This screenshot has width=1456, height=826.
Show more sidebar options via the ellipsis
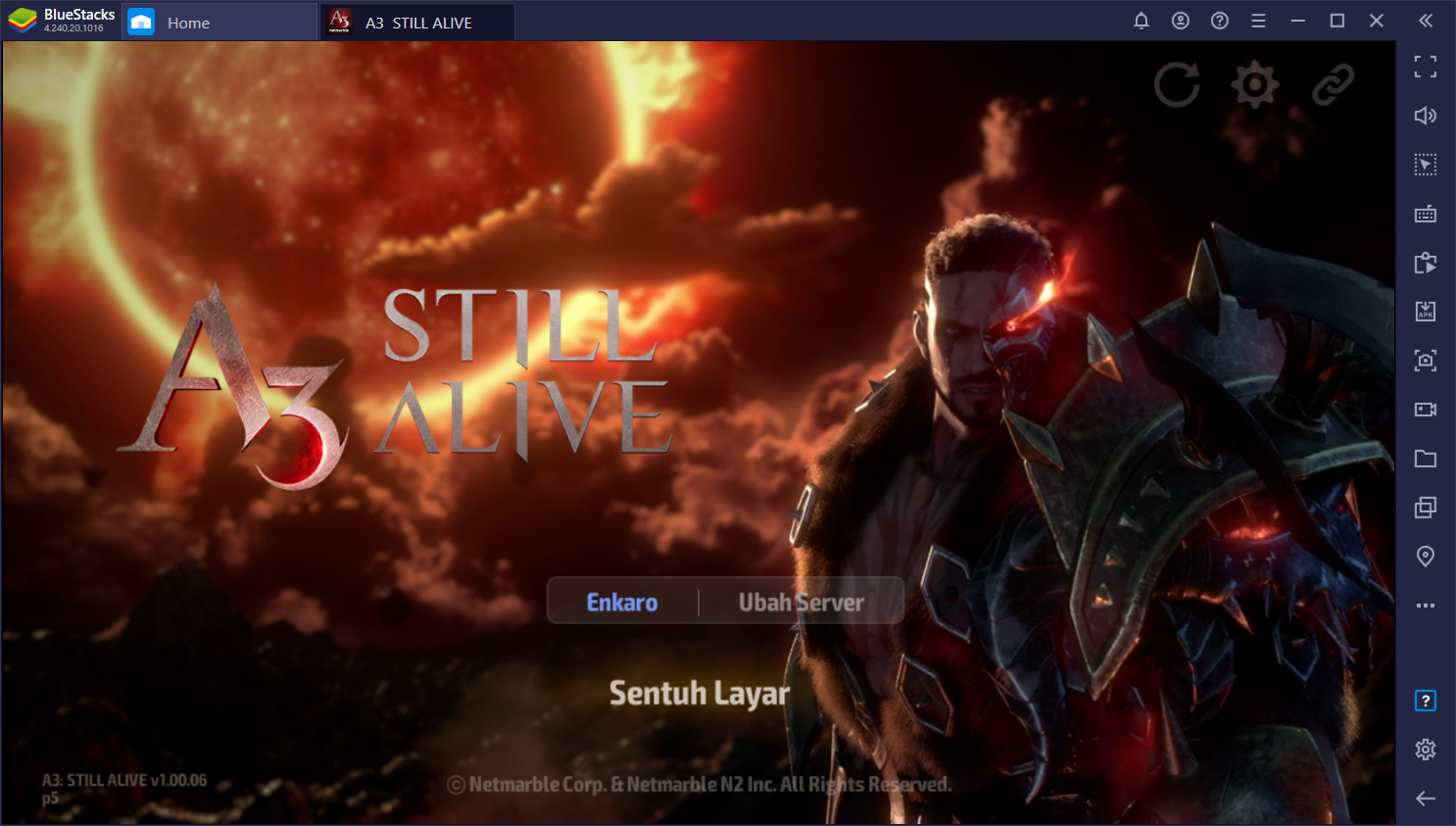1426,606
